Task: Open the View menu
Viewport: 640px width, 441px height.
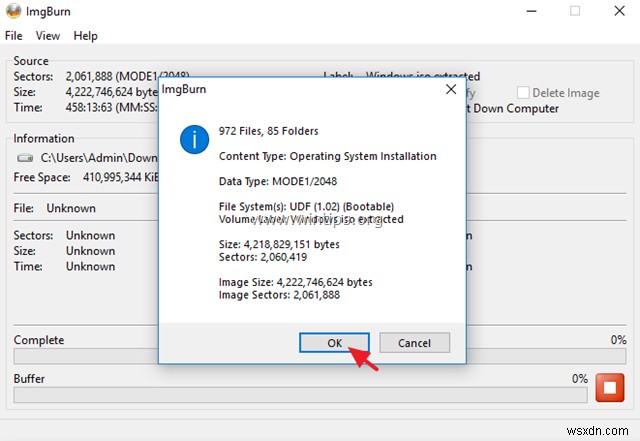Action: click(48, 36)
